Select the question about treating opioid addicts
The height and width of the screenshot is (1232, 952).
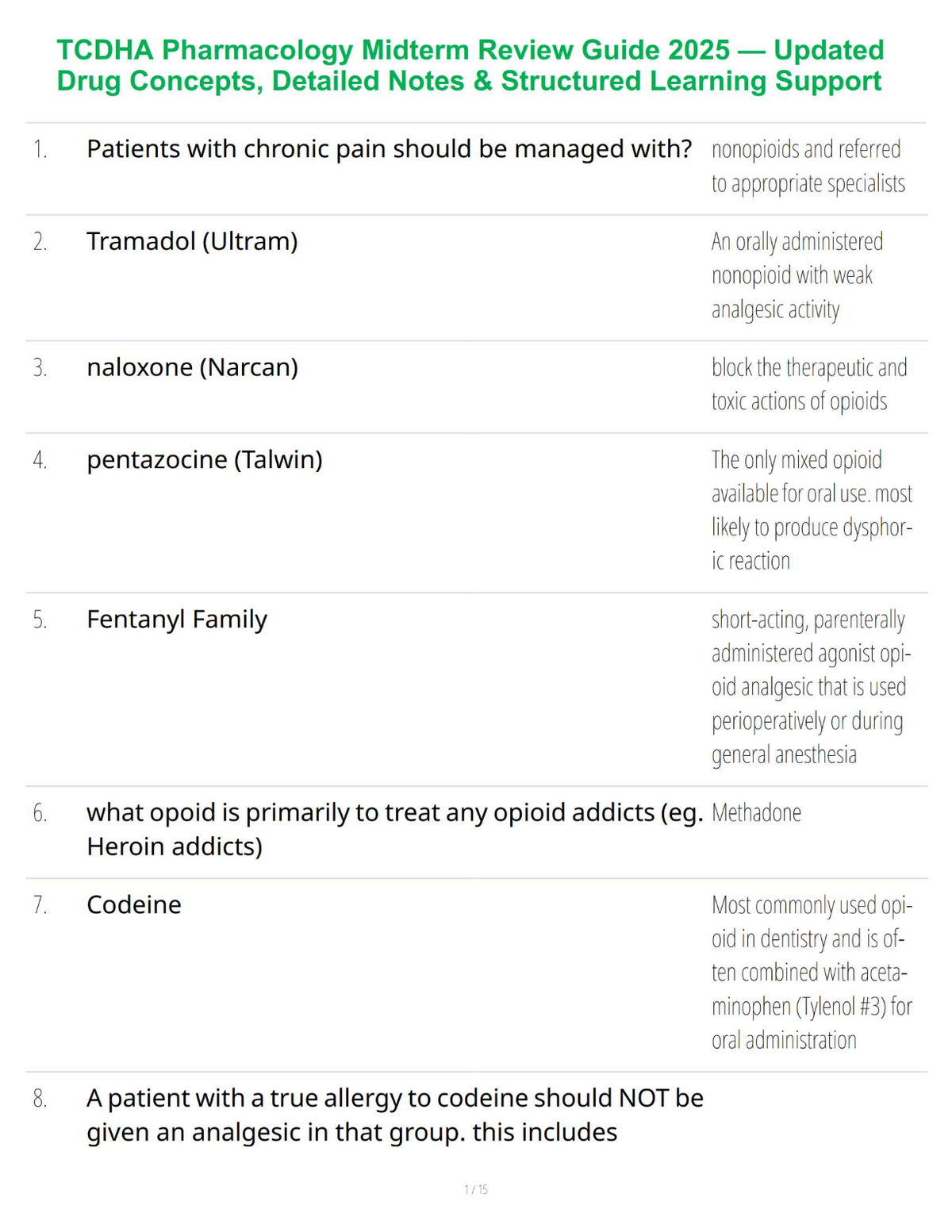click(395, 830)
